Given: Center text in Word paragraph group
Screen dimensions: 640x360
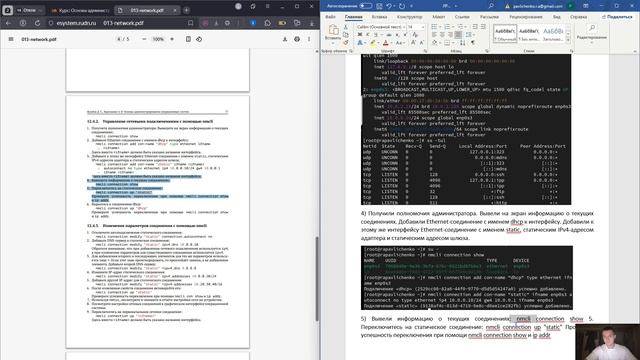Looking at the screenshot, I should coord(442,35).
